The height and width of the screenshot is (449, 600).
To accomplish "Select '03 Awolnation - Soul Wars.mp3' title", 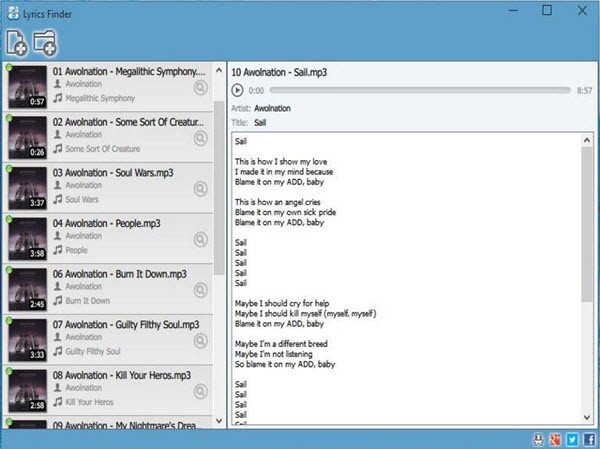I will point(113,173).
